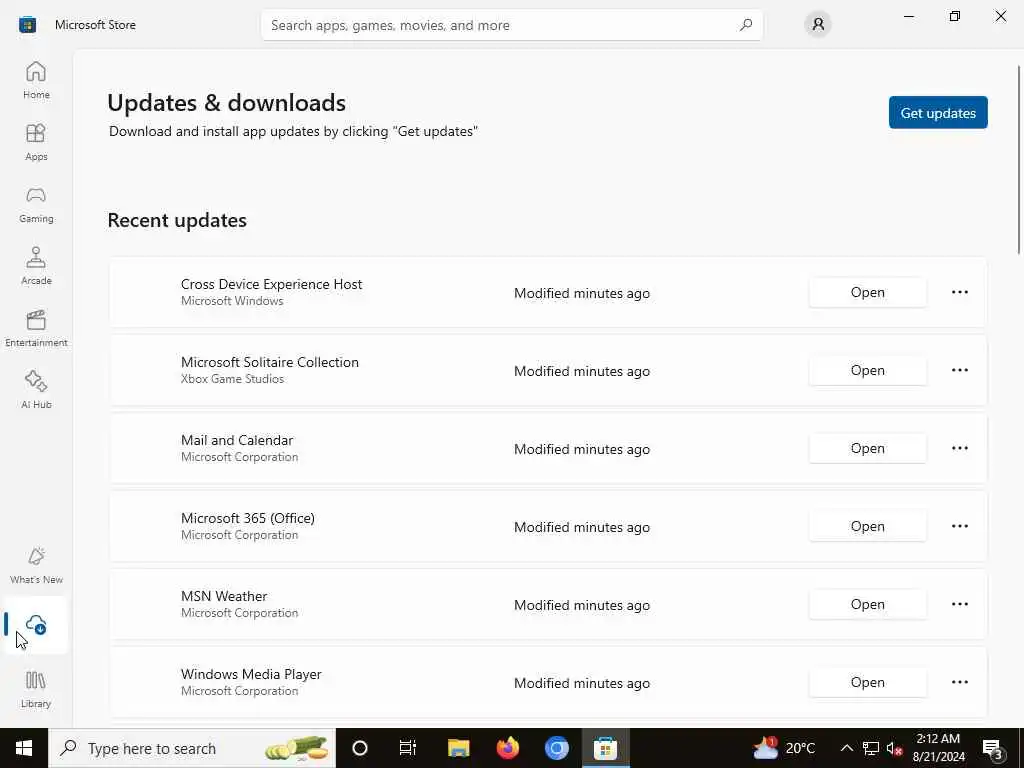Open Windows Media Player app
Image resolution: width=1024 pixels, height=768 pixels.
pyautogui.click(x=867, y=682)
